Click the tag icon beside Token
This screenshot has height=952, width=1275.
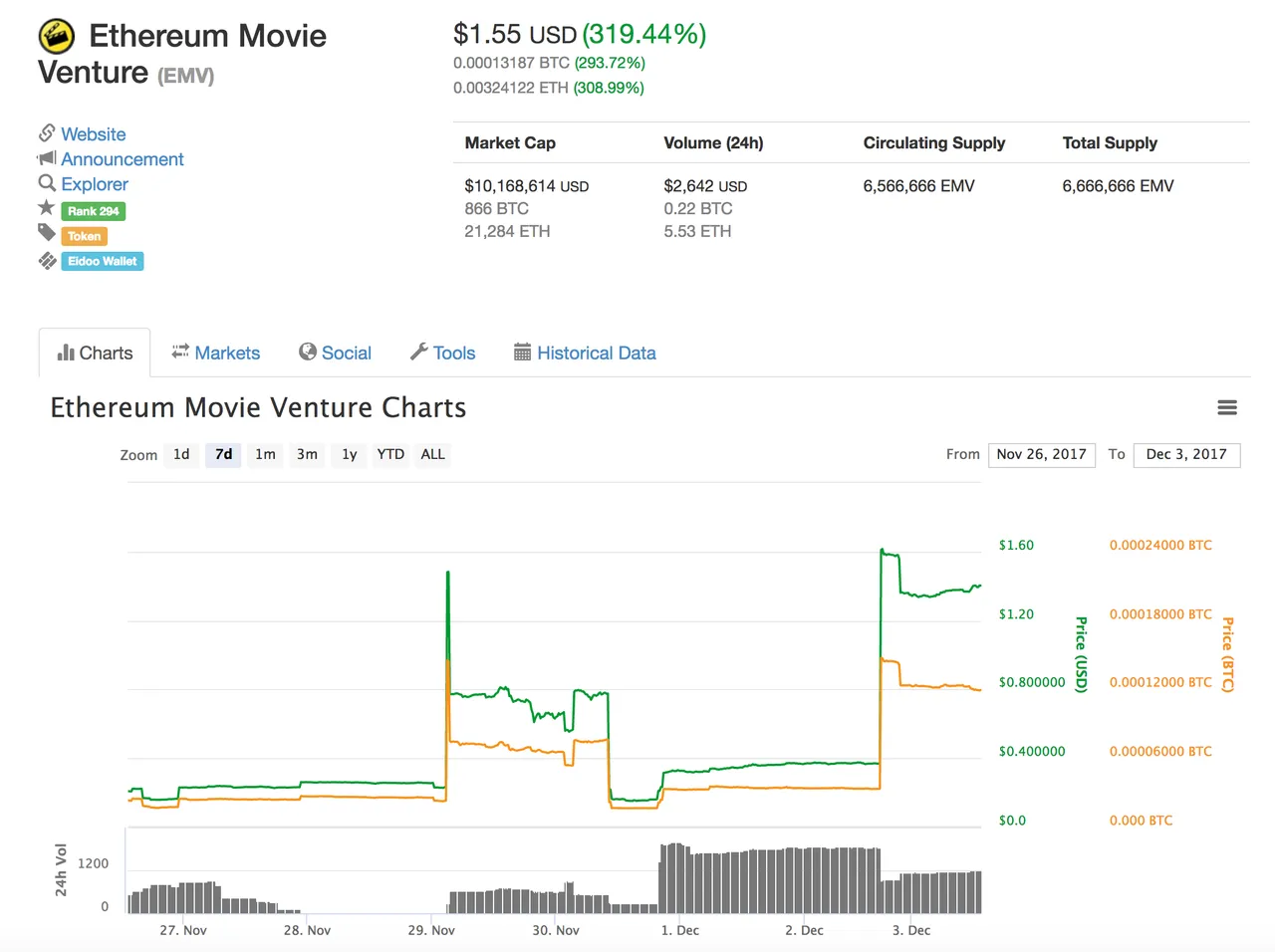point(47,233)
